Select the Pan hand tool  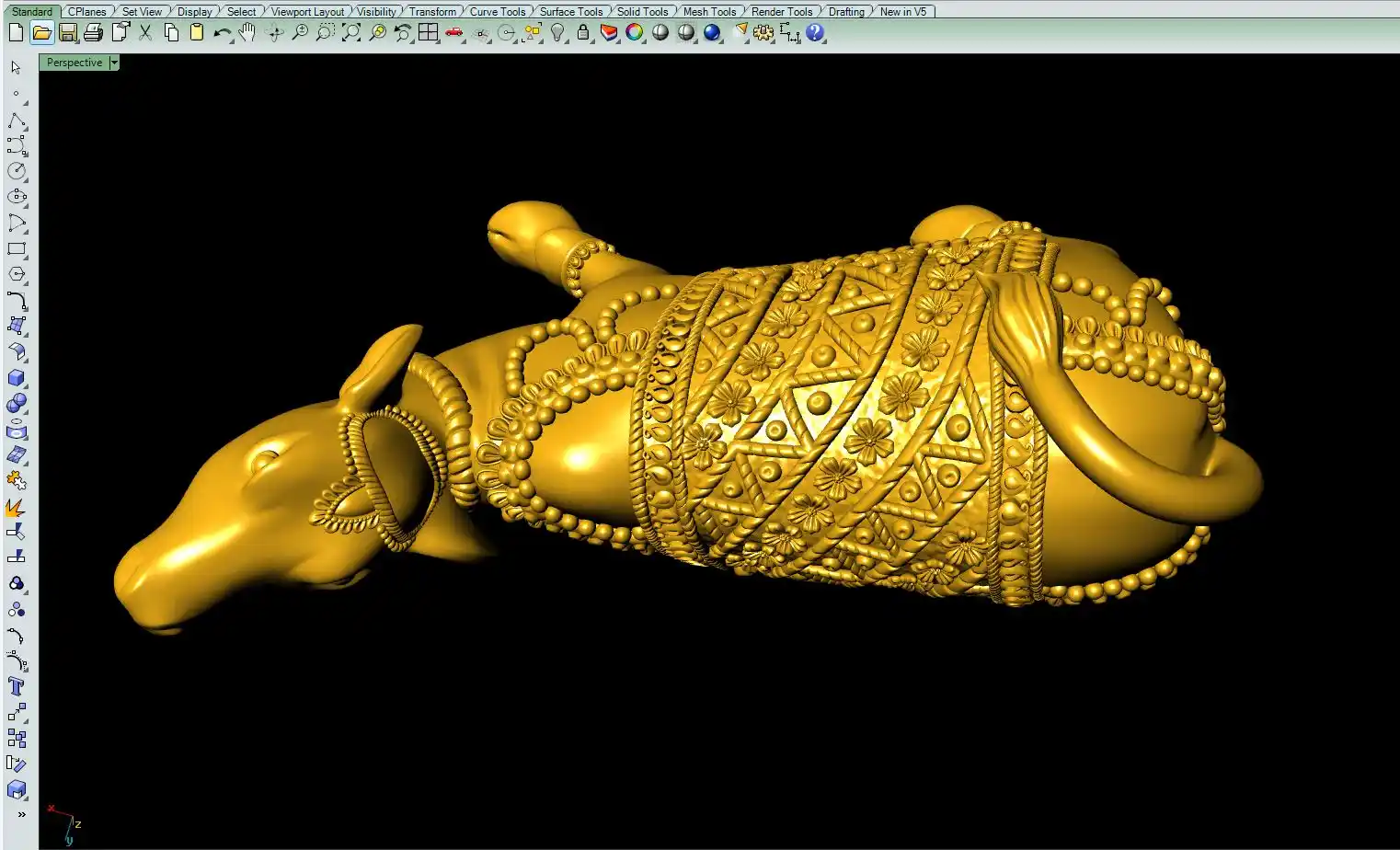tap(247, 33)
